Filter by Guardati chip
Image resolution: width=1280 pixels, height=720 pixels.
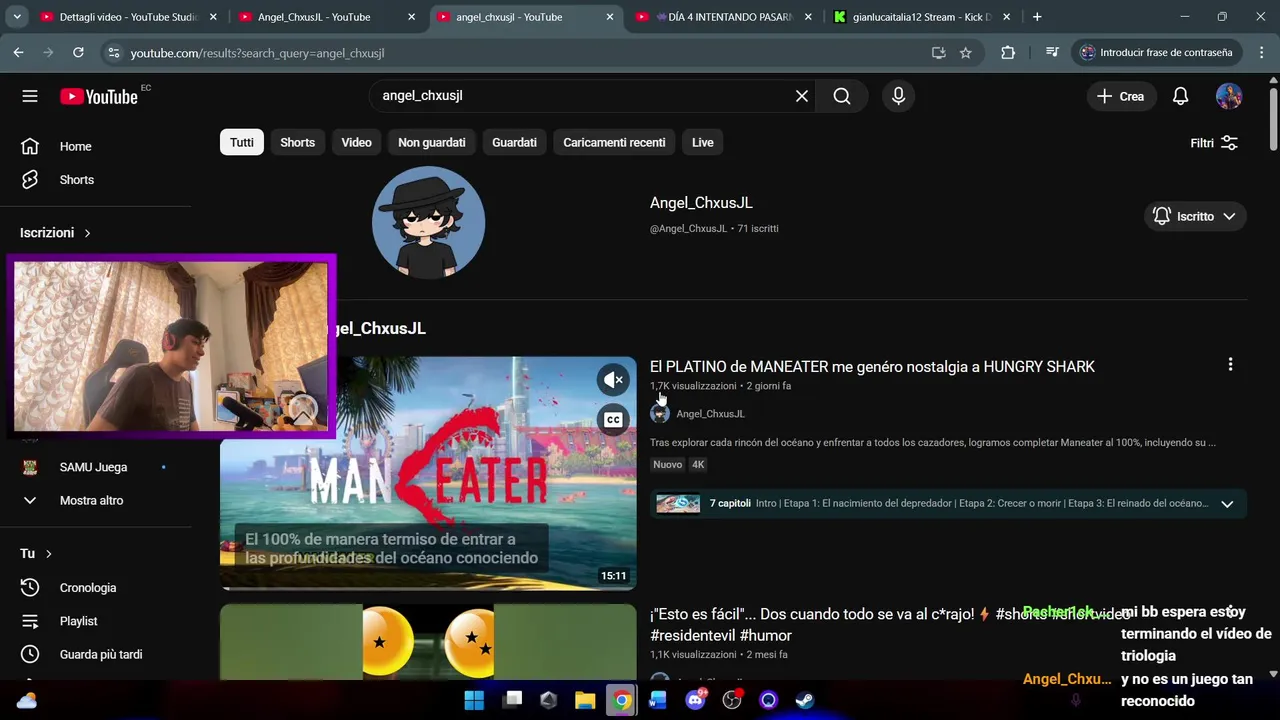[514, 142]
